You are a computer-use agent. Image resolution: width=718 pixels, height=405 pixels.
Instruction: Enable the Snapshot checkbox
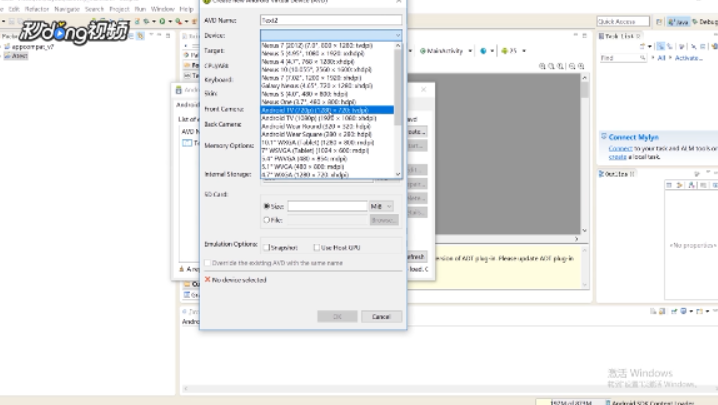[267, 247]
